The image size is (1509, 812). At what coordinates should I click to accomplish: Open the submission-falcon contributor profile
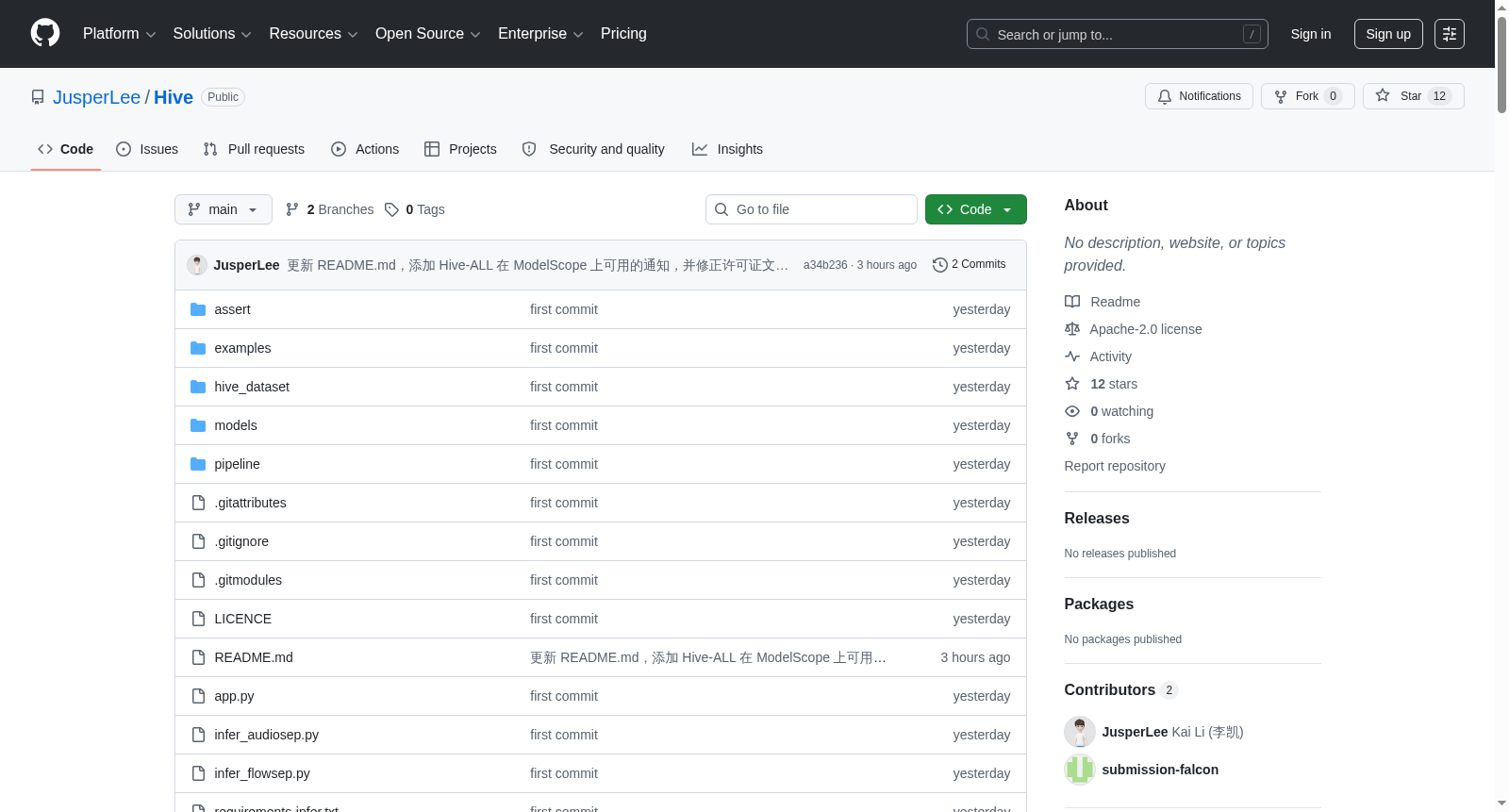click(x=1160, y=770)
